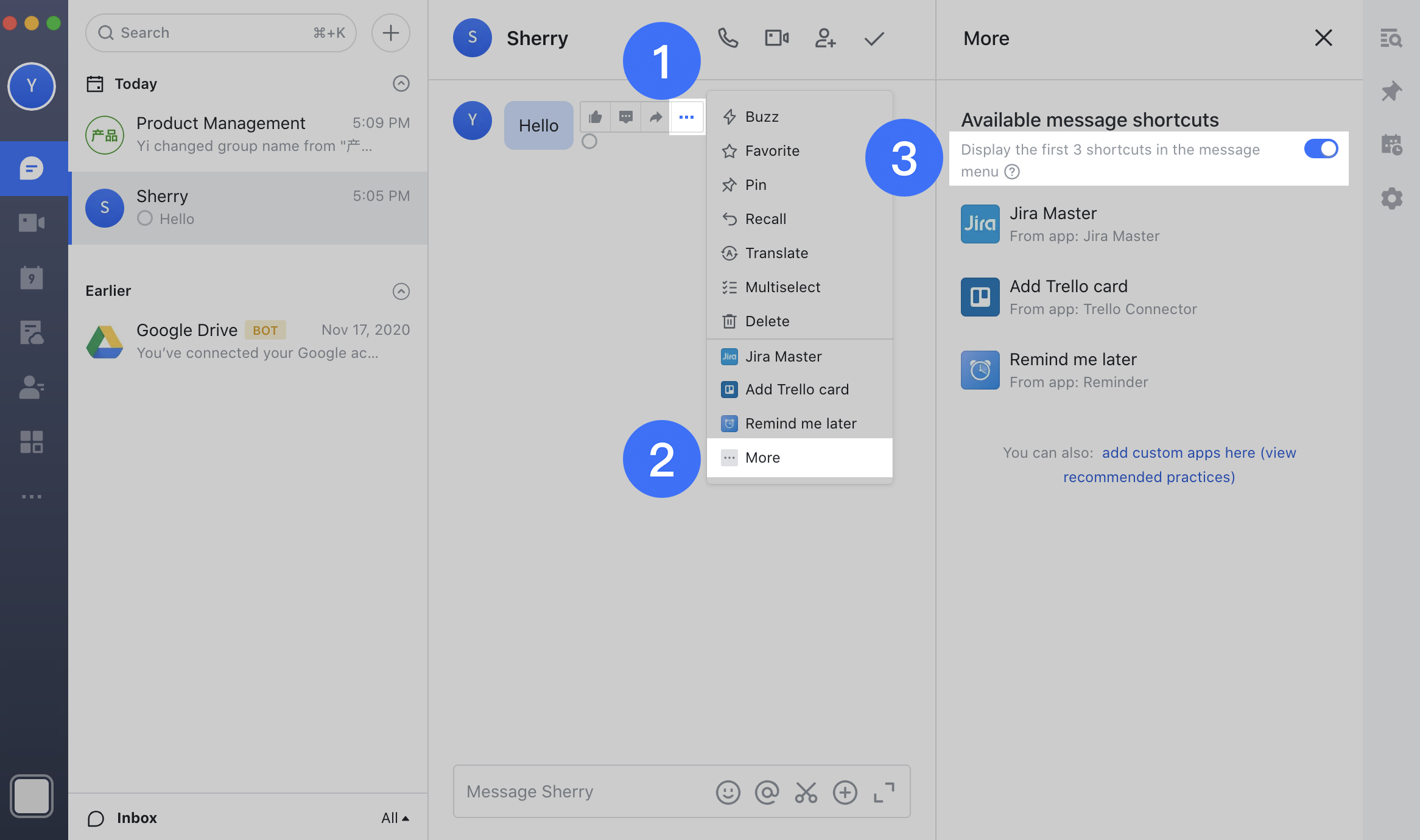Open the add custom apps here link

(1178, 453)
